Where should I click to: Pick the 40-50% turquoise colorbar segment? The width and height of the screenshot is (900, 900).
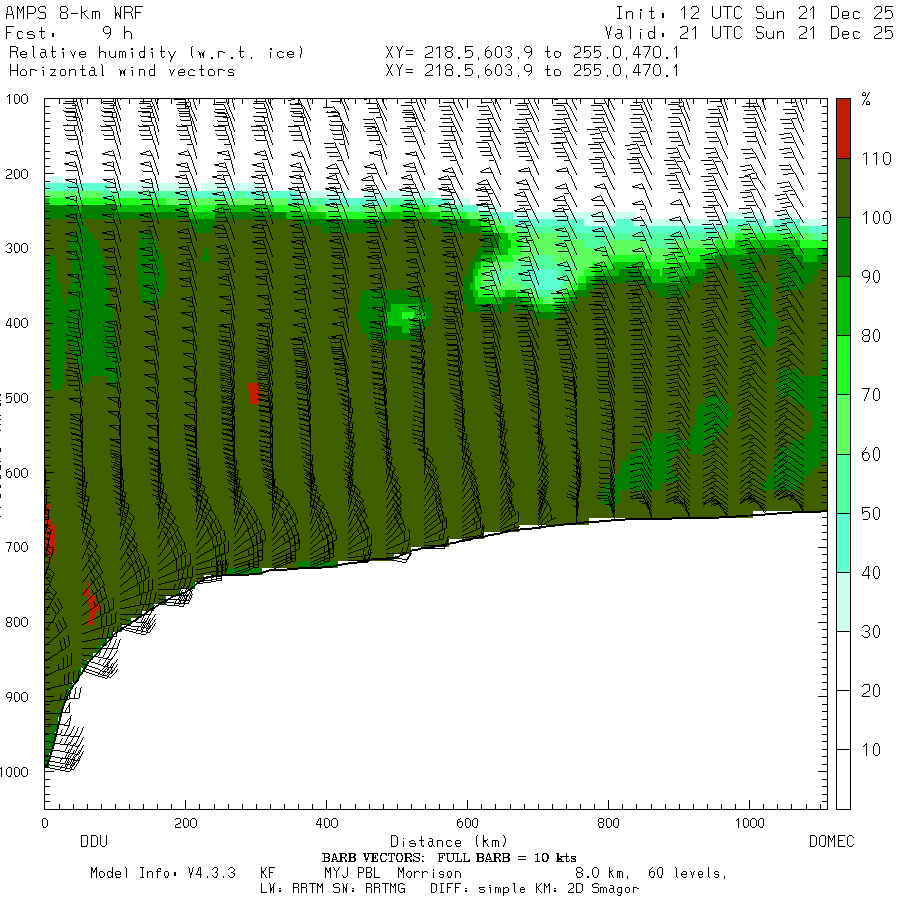tap(843, 542)
